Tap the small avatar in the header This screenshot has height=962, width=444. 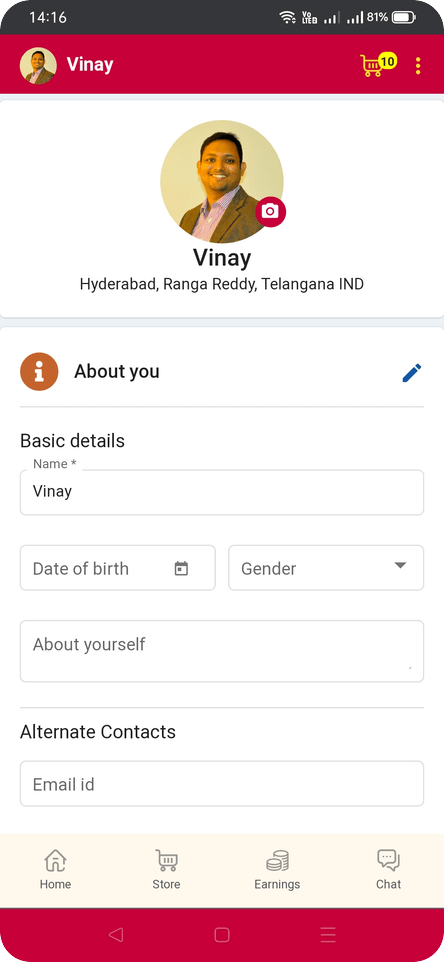coord(38,66)
